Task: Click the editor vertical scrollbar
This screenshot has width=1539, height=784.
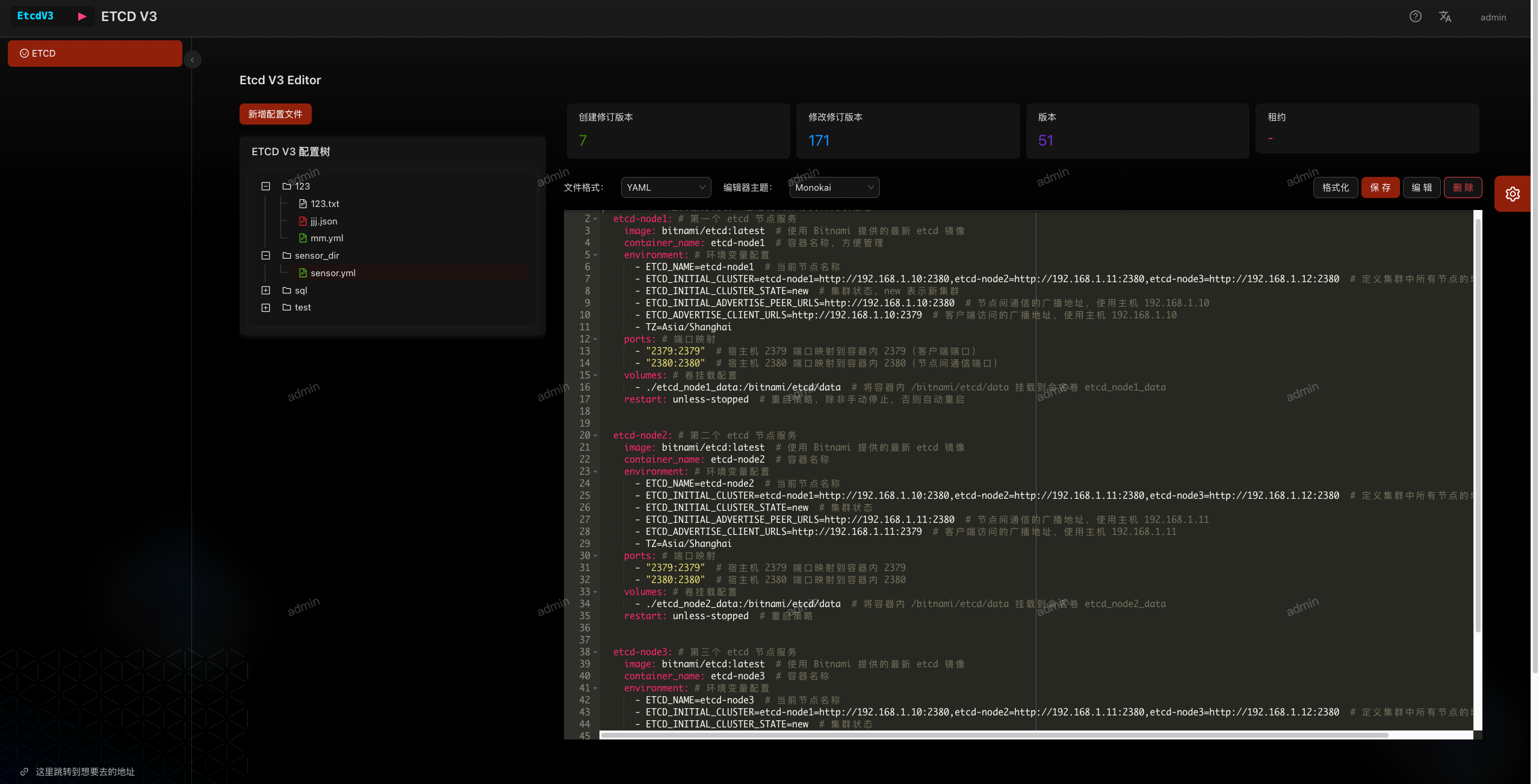Action: pyautogui.click(x=1478, y=425)
